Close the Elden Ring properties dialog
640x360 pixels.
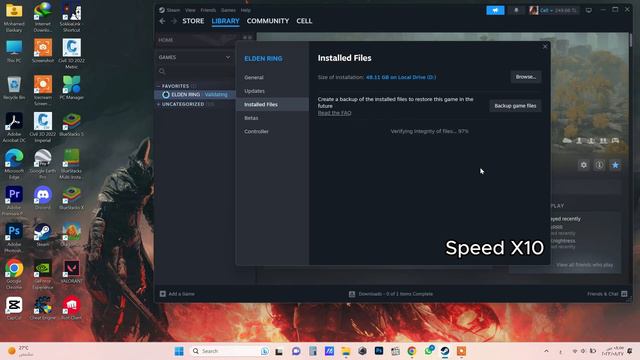[545, 47]
